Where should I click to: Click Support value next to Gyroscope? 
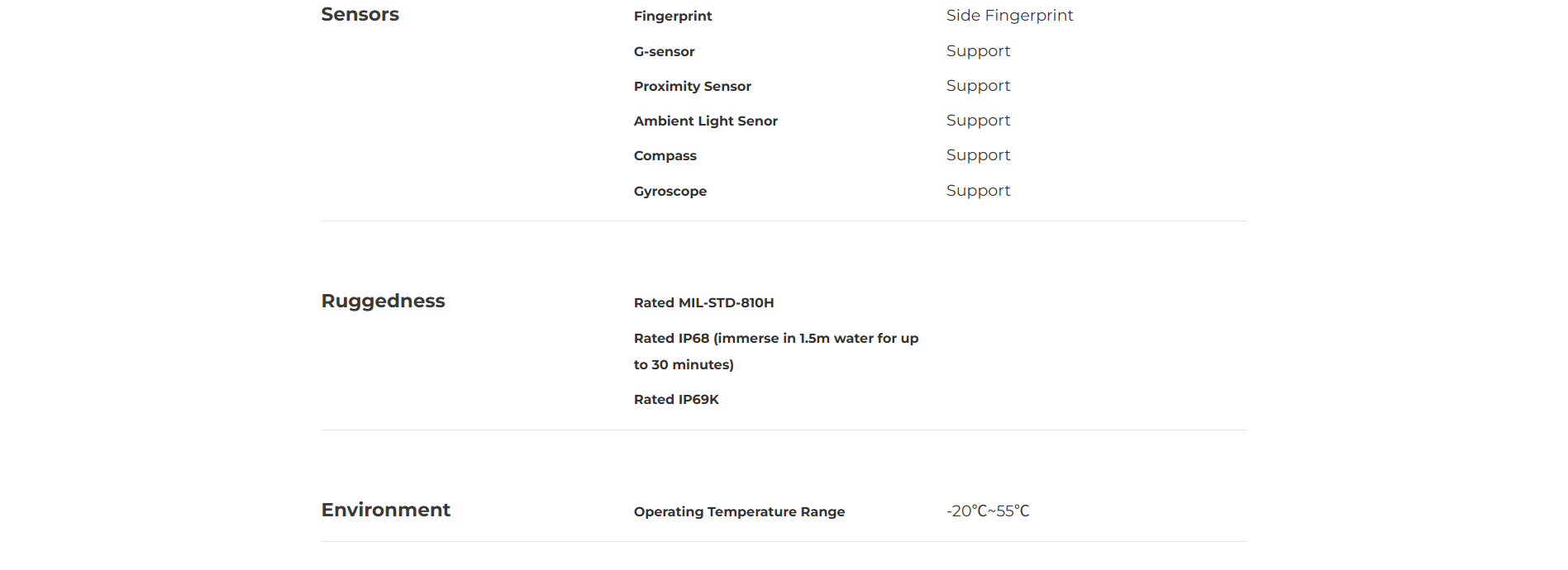click(978, 191)
